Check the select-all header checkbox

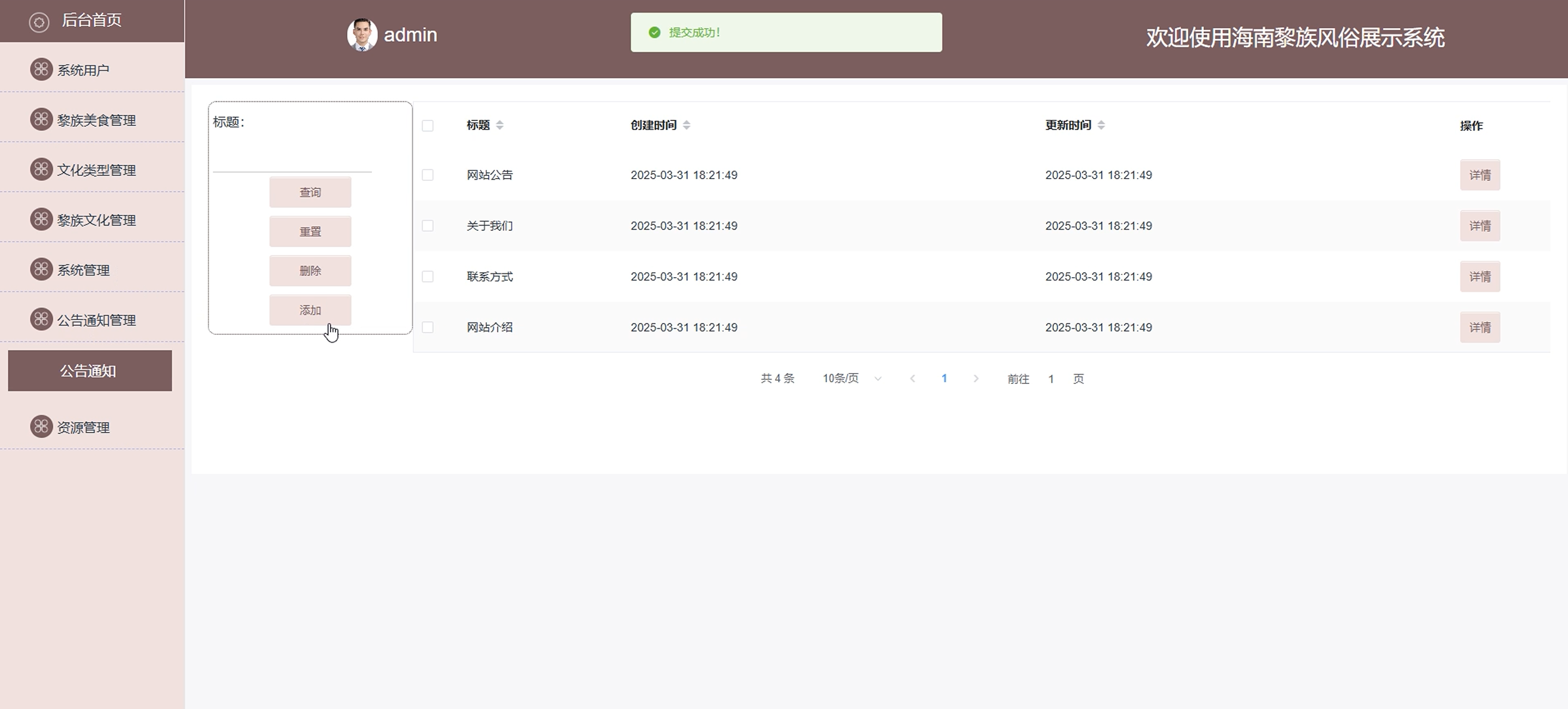tap(428, 125)
